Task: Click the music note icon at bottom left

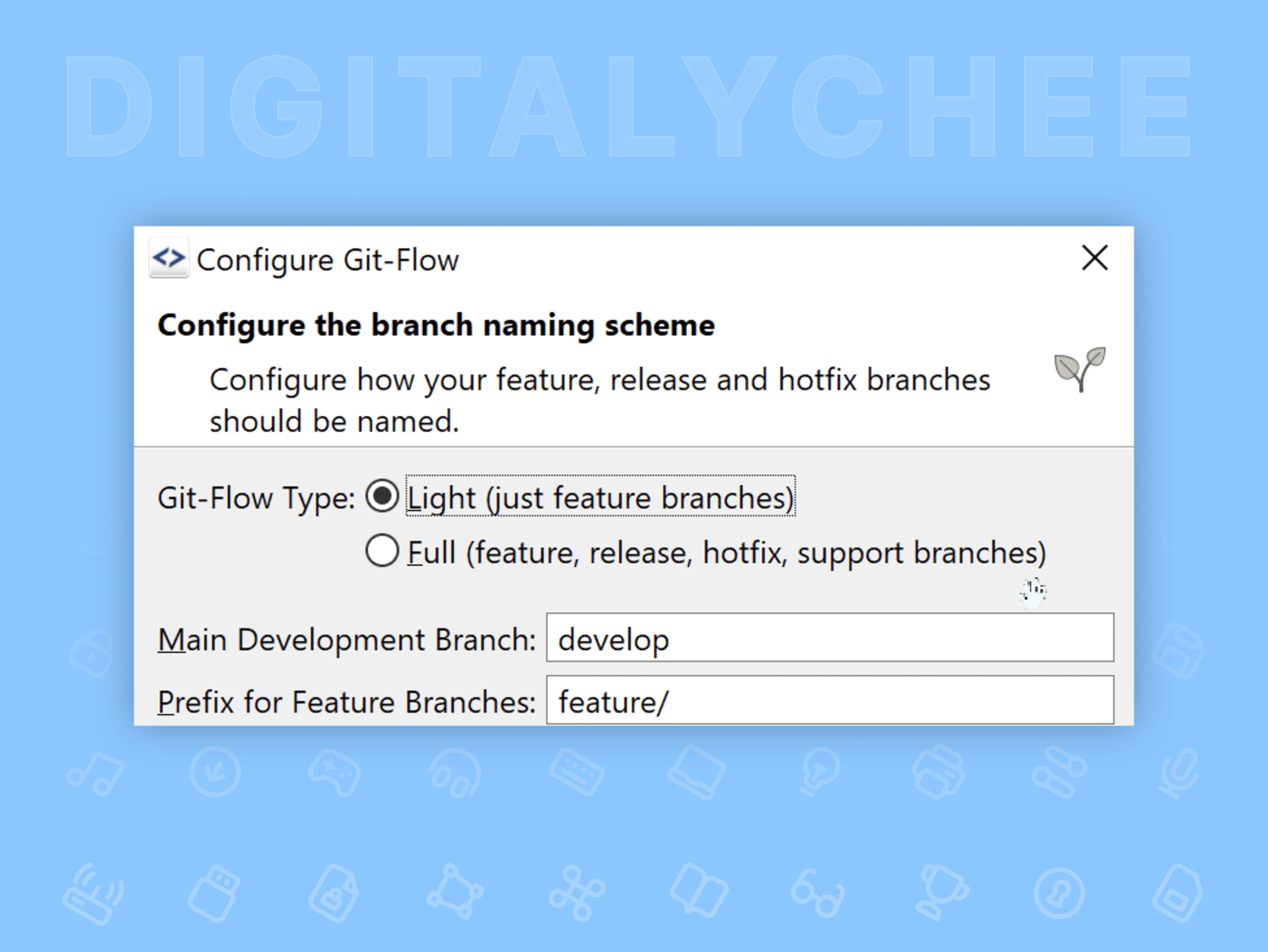Action: point(96,775)
